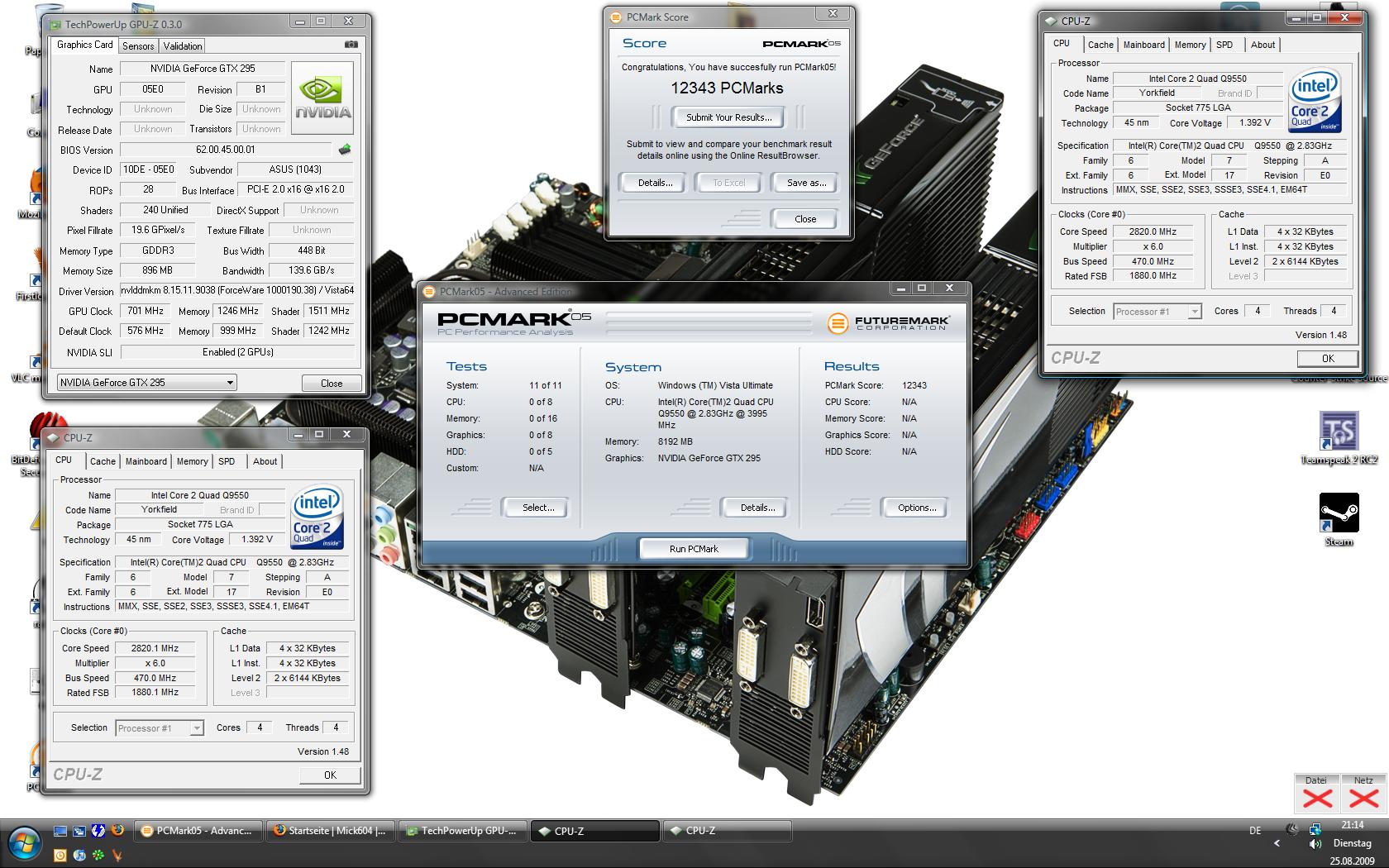
Task: Open Memory tab in lower-left CPU-Z window
Action: pyautogui.click(x=192, y=461)
